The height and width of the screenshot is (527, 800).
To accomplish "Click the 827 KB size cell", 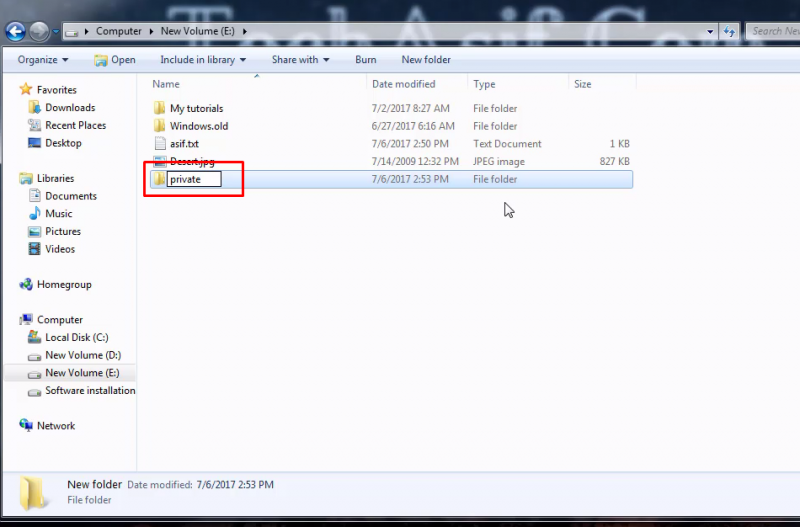I will click(614, 162).
